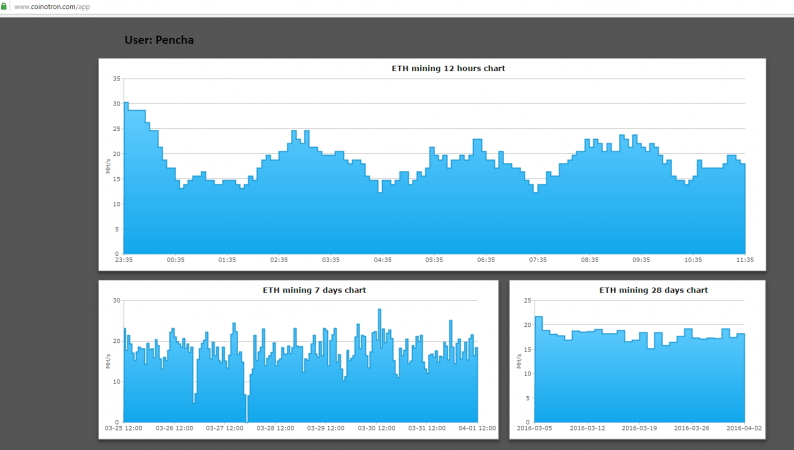Screen dimensions: 794x450
Task: Click the MH/s axis label on 12 hours chart
Action: click(x=108, y=166)
